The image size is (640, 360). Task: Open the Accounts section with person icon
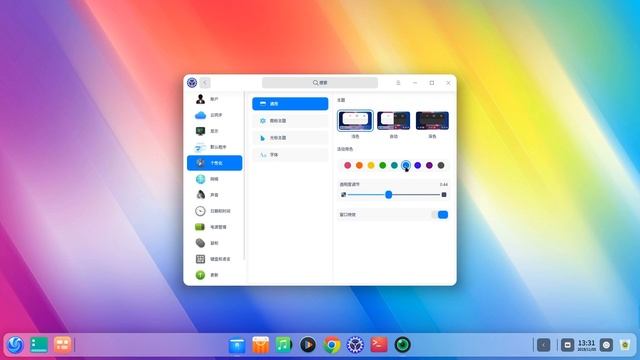pos(214,99)
